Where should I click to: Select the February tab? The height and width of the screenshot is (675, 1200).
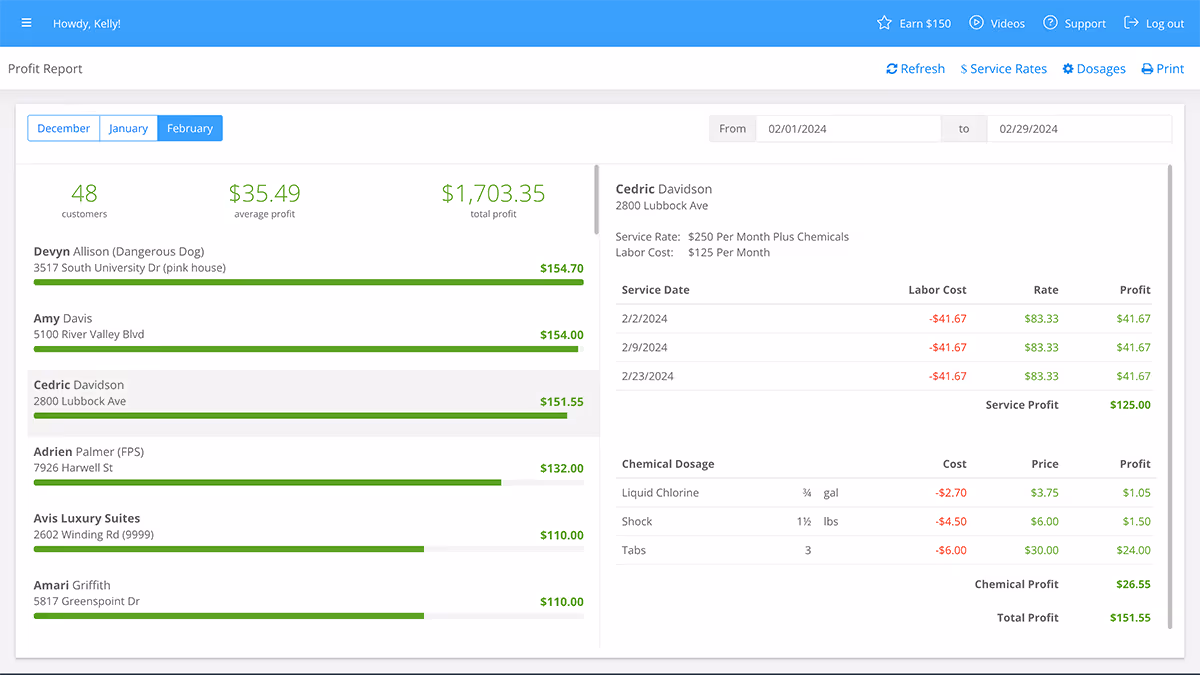190,128
